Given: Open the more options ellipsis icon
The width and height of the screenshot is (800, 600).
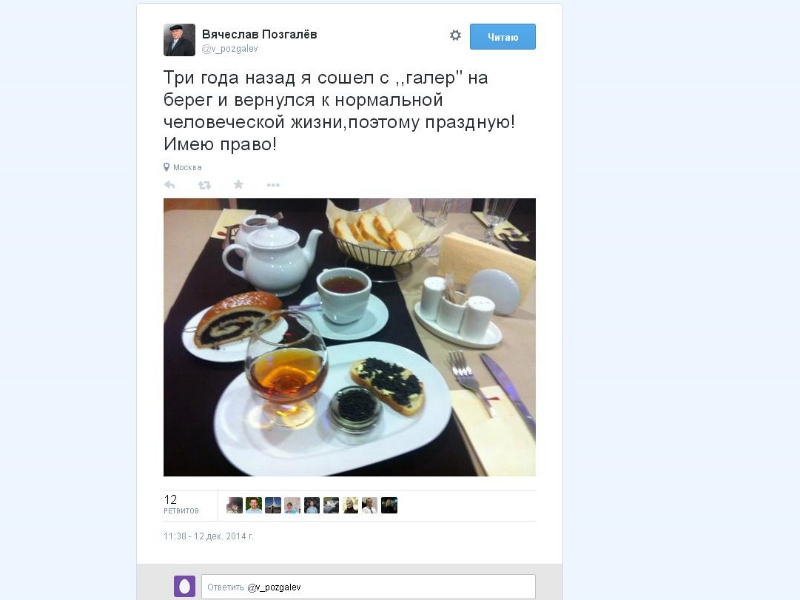Looking at the screenshot, I should click(273, 185).
